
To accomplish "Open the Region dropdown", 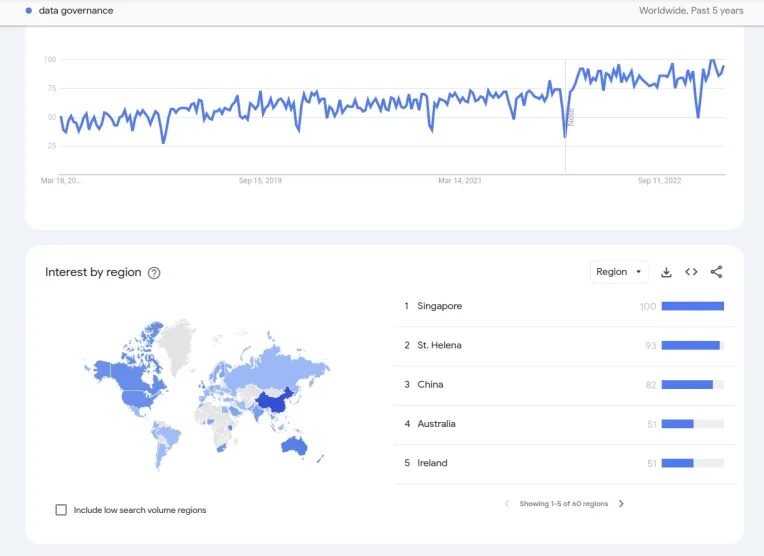I will 619,272.
